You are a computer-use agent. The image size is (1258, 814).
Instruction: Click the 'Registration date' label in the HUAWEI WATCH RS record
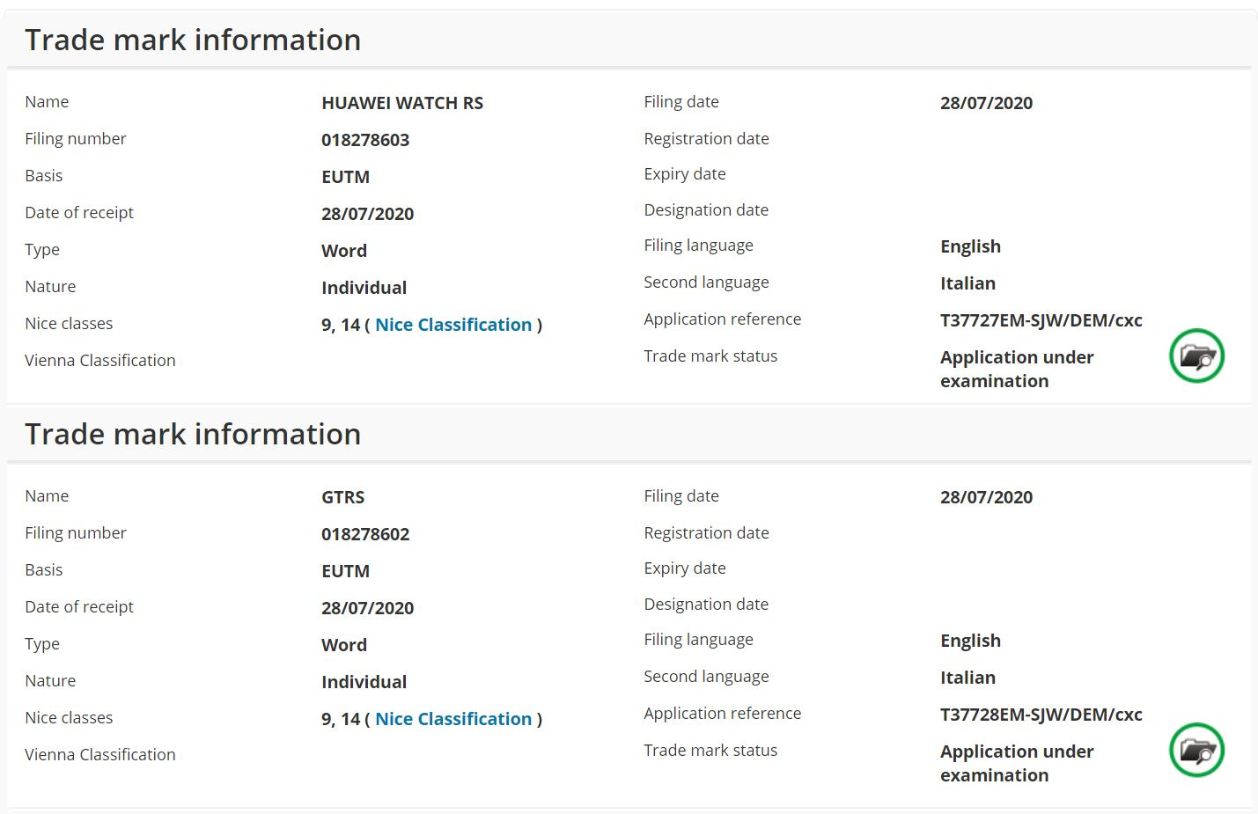707,138
